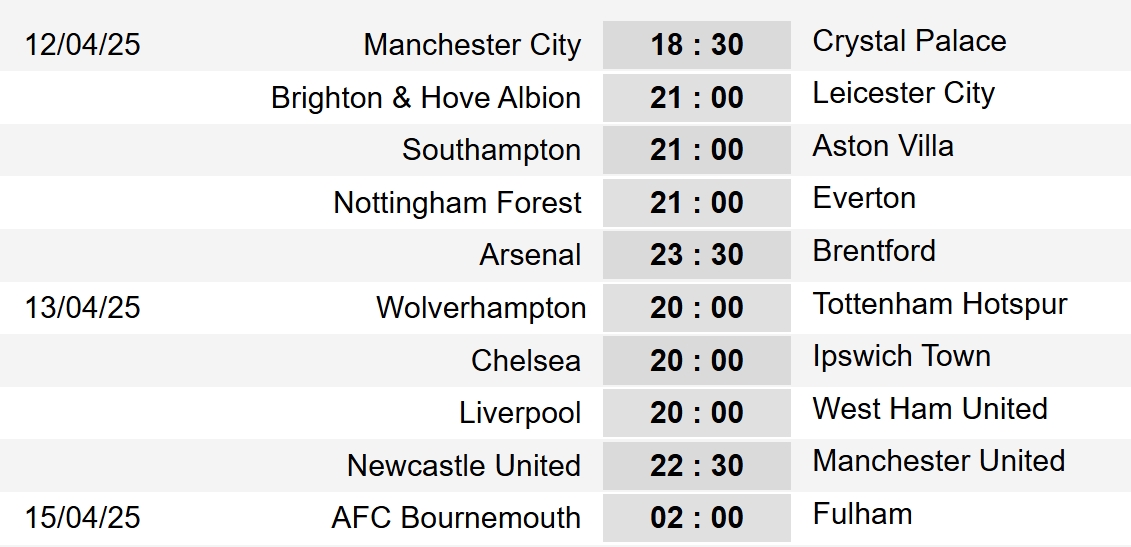Select the Chelsea team name

526,360
